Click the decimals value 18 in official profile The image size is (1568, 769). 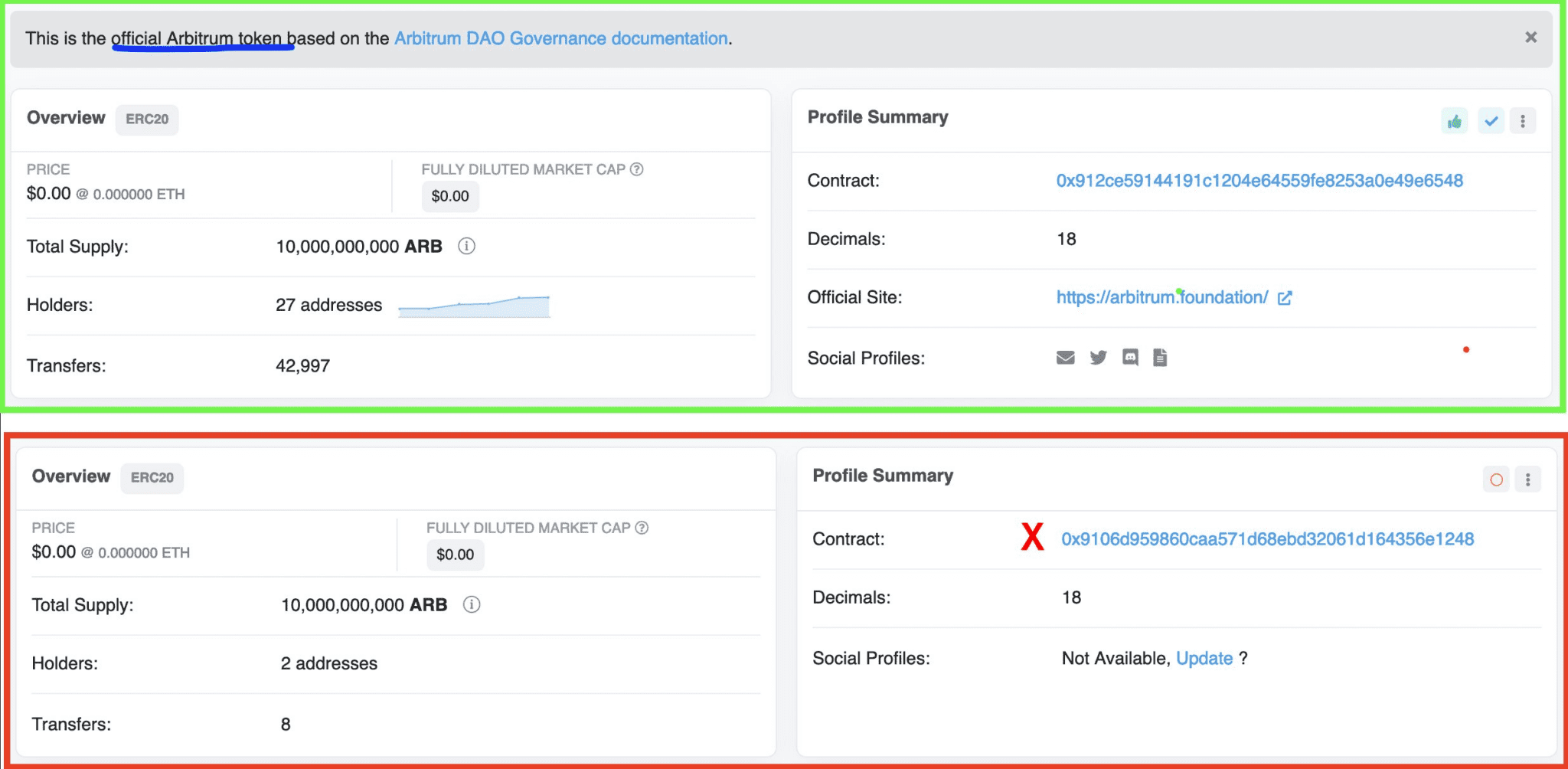click(1067, 239)
